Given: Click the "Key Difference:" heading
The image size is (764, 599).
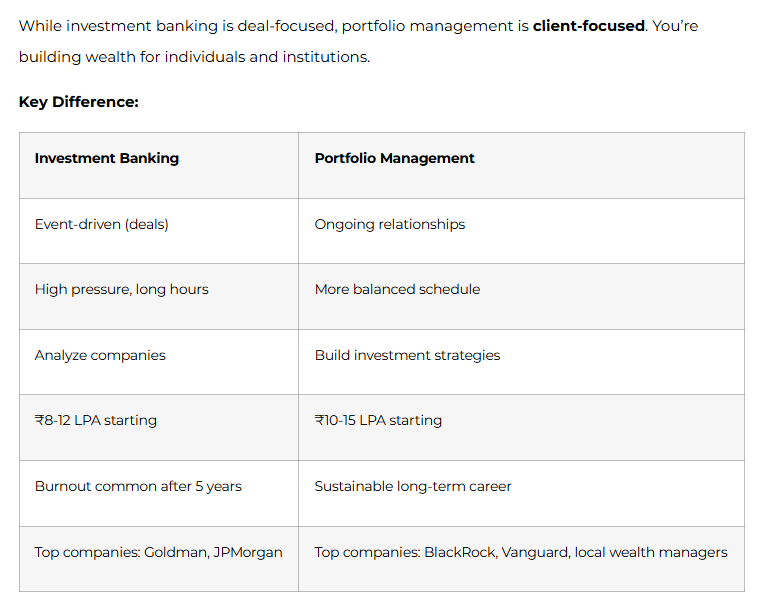Looking at the screenshot, I should coord(78,102).
